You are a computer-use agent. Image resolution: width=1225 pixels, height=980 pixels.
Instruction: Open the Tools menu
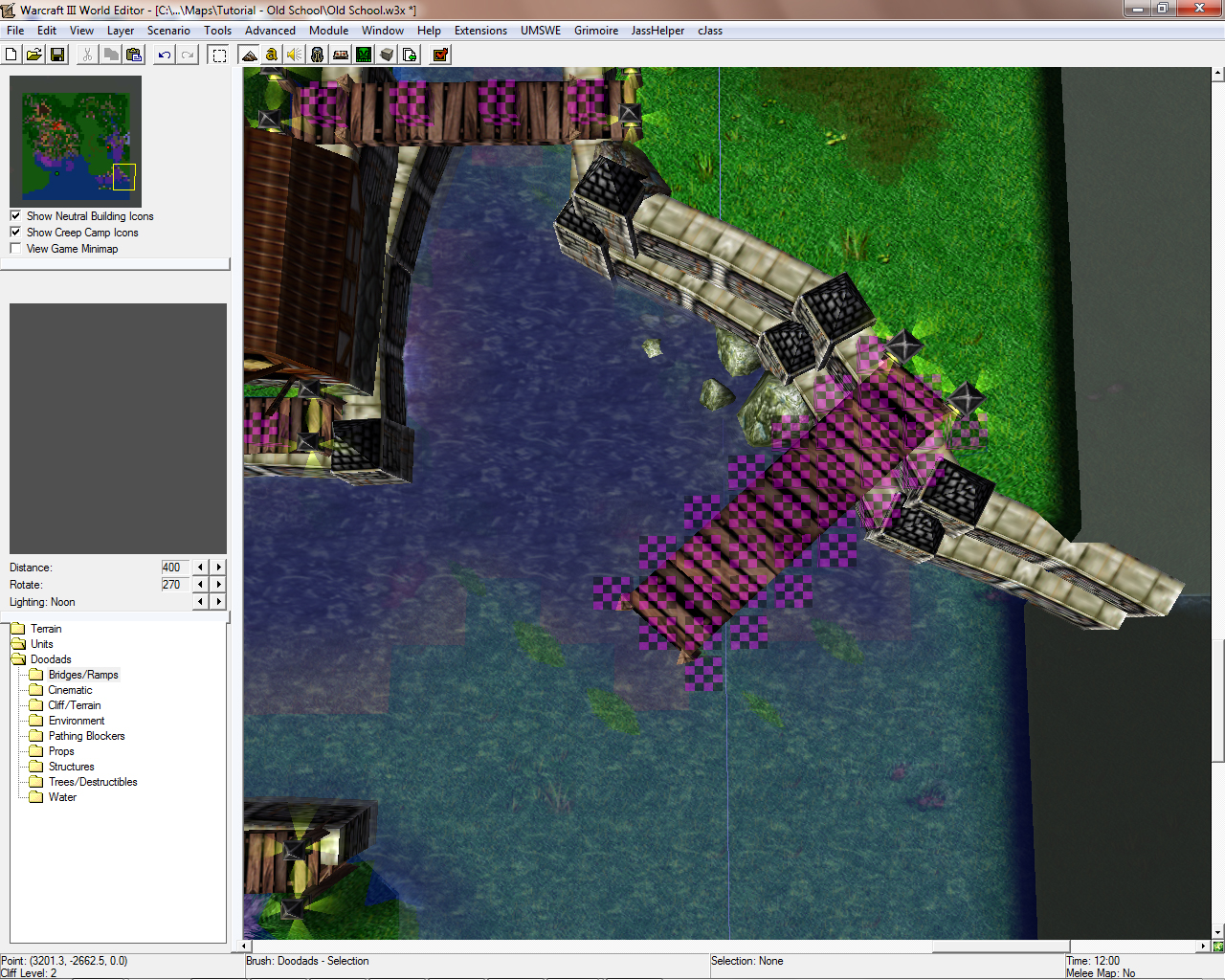click(x=218, y=31)
